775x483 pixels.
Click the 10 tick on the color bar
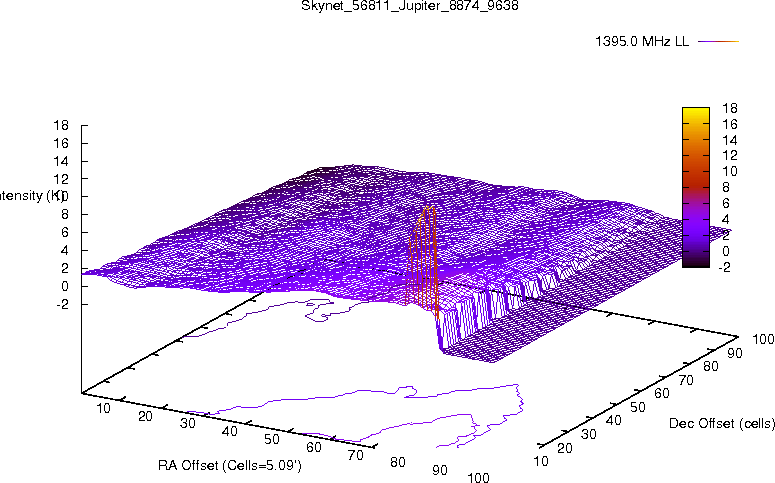(730, 171)
